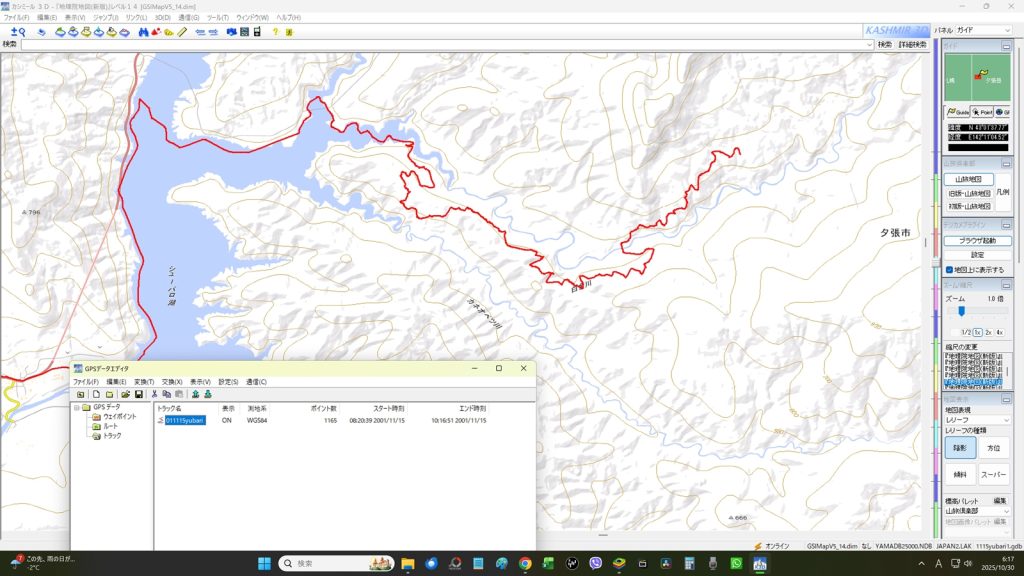Open the レリーフ map expression dropdown
The width and height of the screenshot is (1024, 576).
click(977, 420)
